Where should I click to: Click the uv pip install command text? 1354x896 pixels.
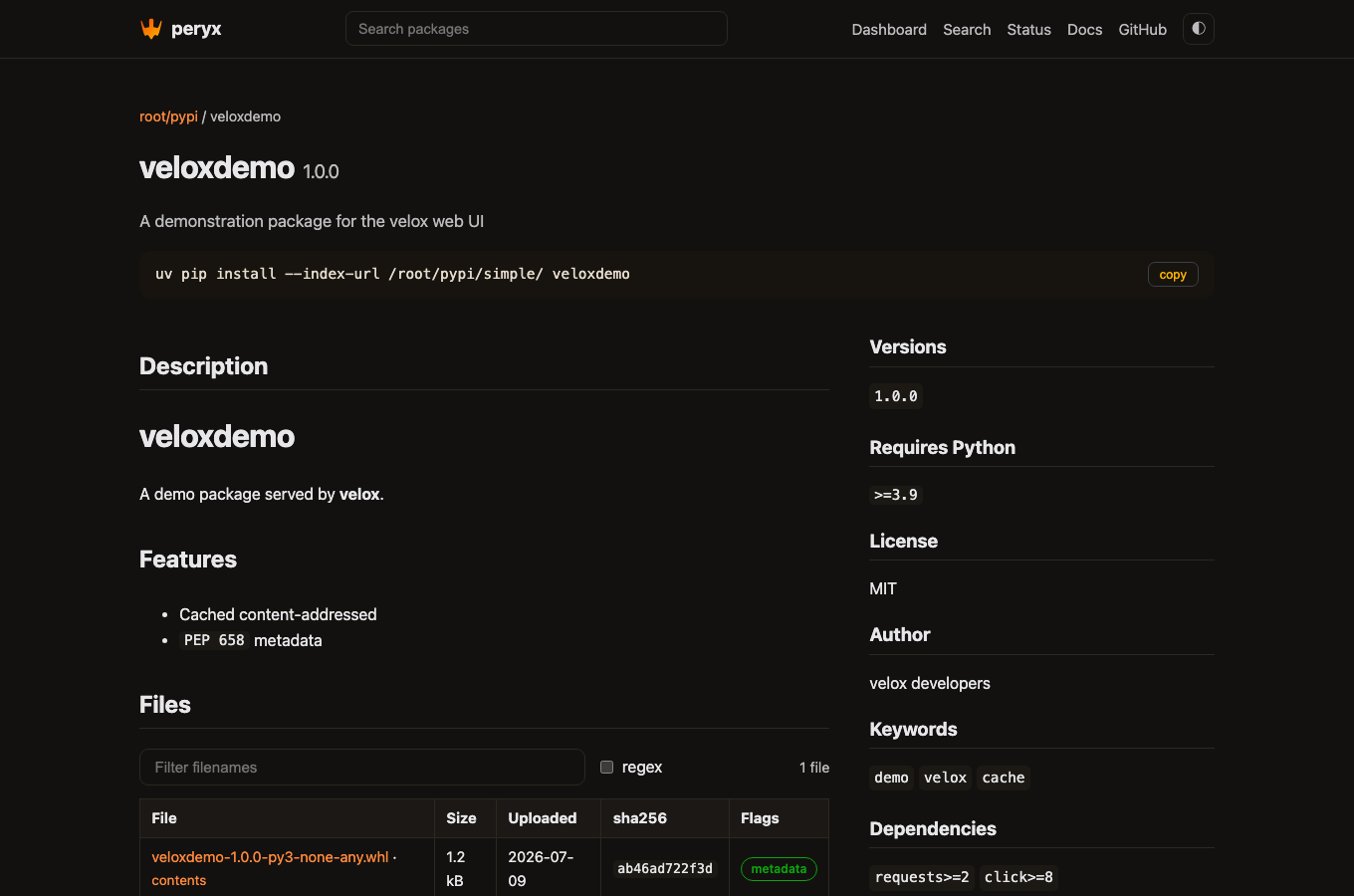392,274
